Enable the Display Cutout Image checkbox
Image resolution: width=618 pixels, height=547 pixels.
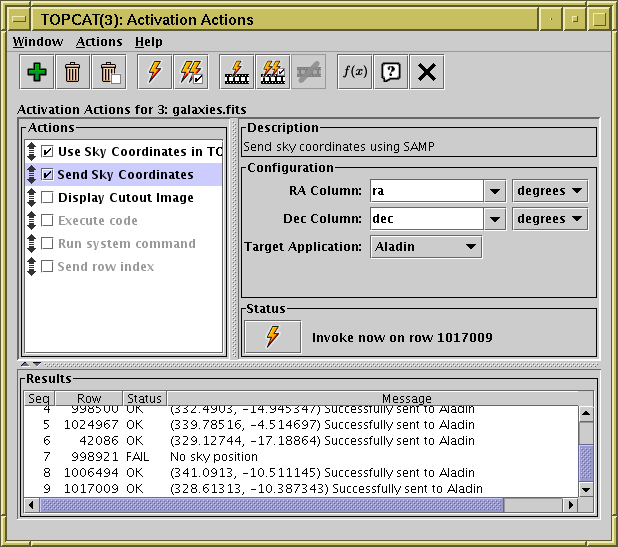[x=47, y=198]
